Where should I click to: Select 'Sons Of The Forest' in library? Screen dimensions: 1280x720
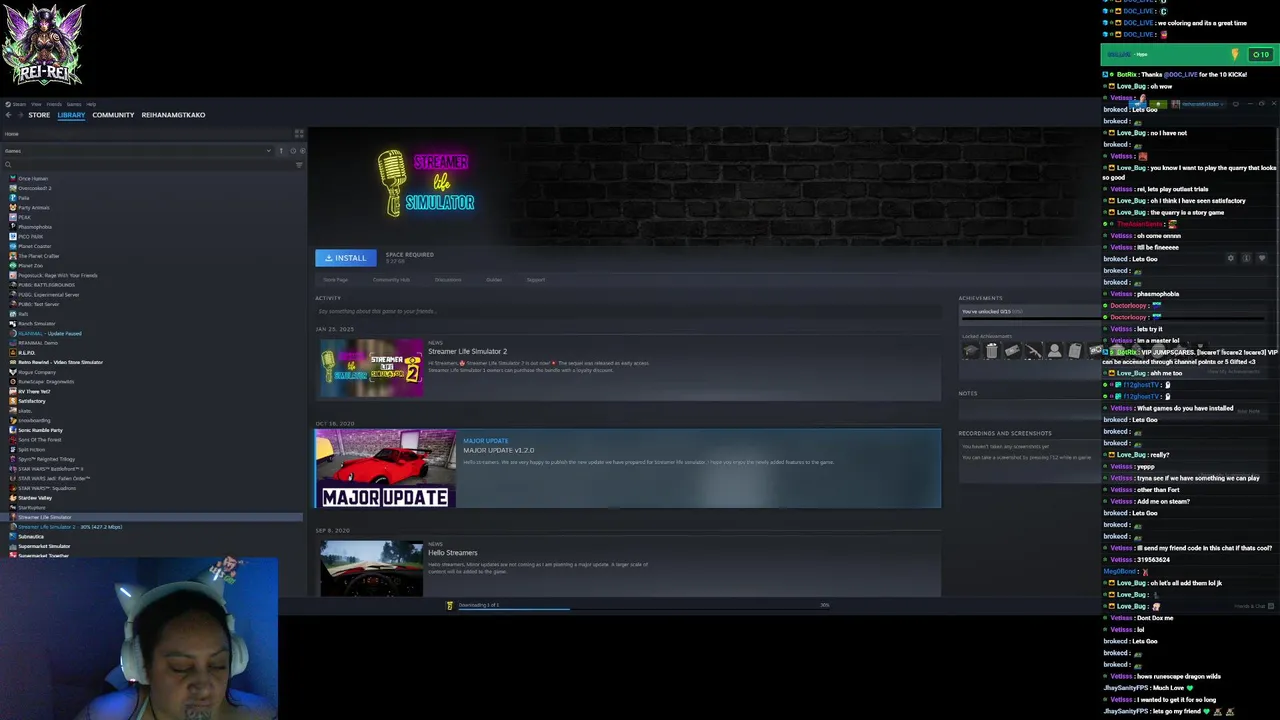pyautogui.click(x=39, y=439)
